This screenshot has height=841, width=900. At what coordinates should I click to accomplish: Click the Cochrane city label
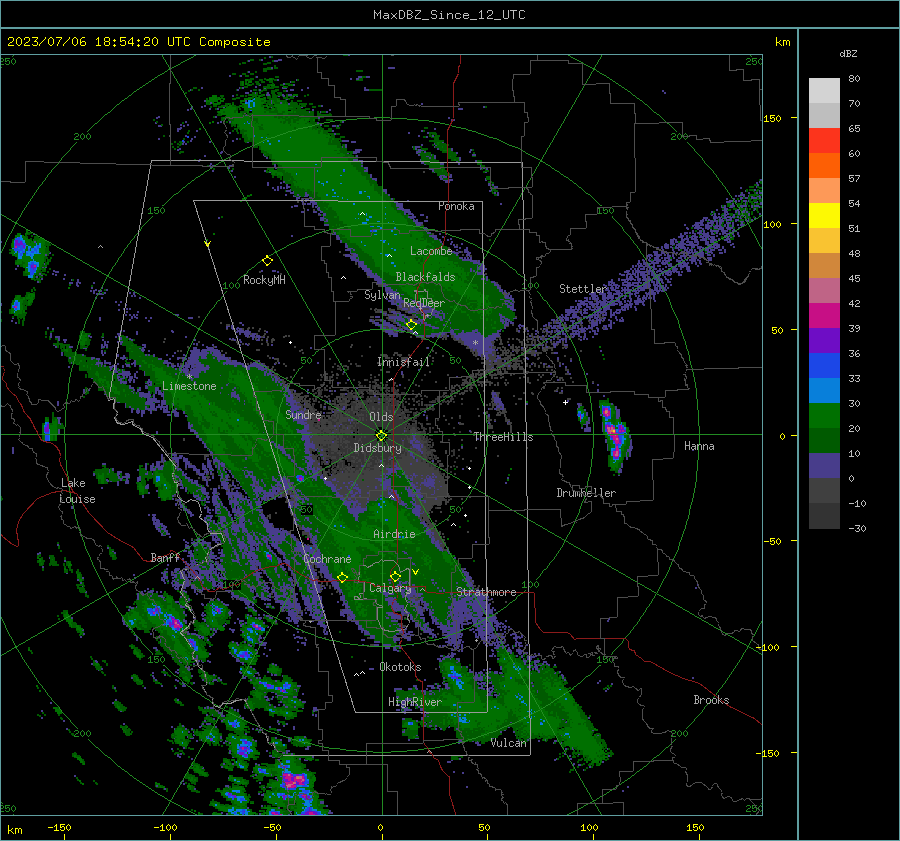[x=327, y=559]
